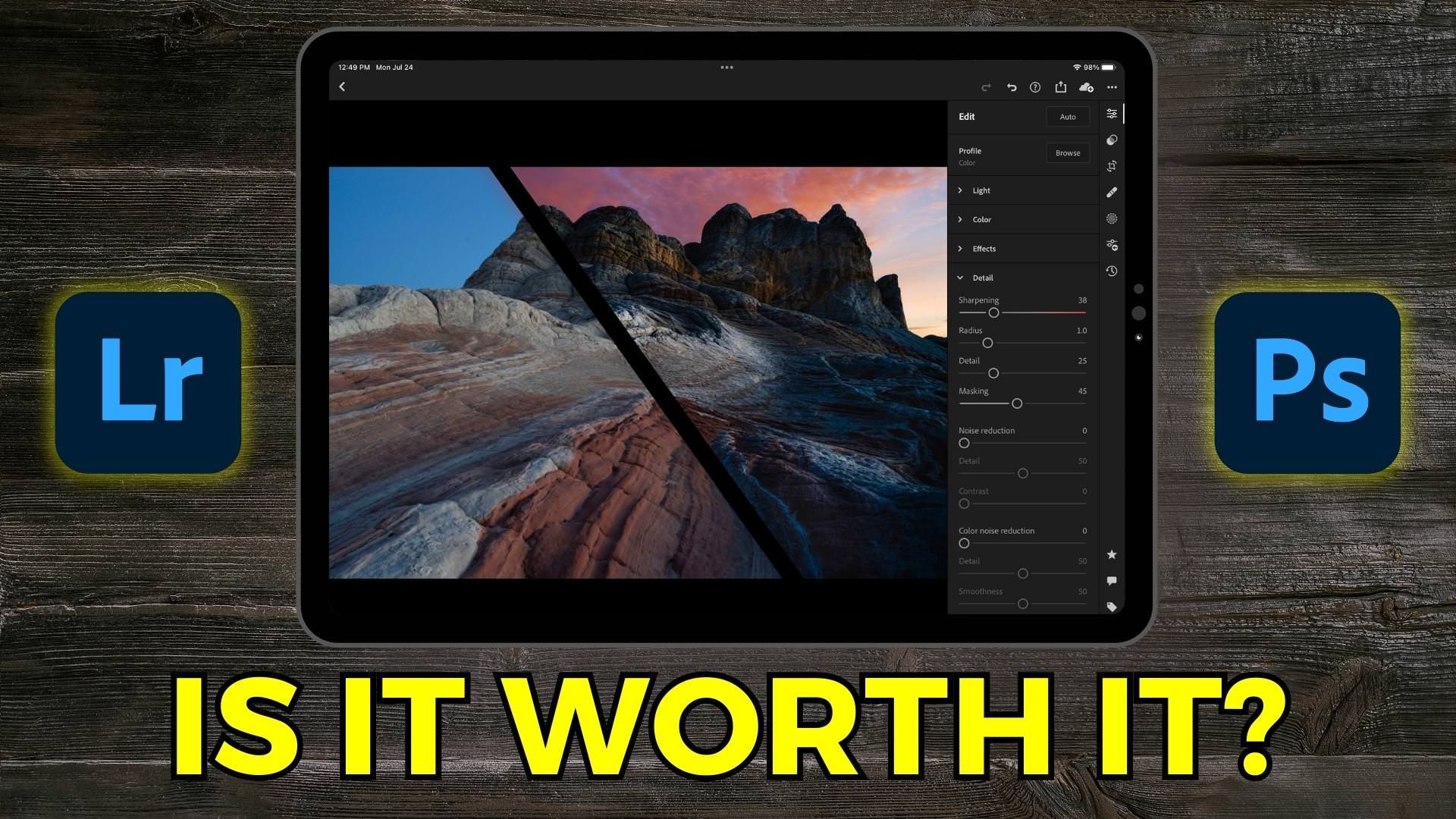This screenshot has width=1456, height=819.
Task: Click the Browse profile button
Action: (1067, 153)
